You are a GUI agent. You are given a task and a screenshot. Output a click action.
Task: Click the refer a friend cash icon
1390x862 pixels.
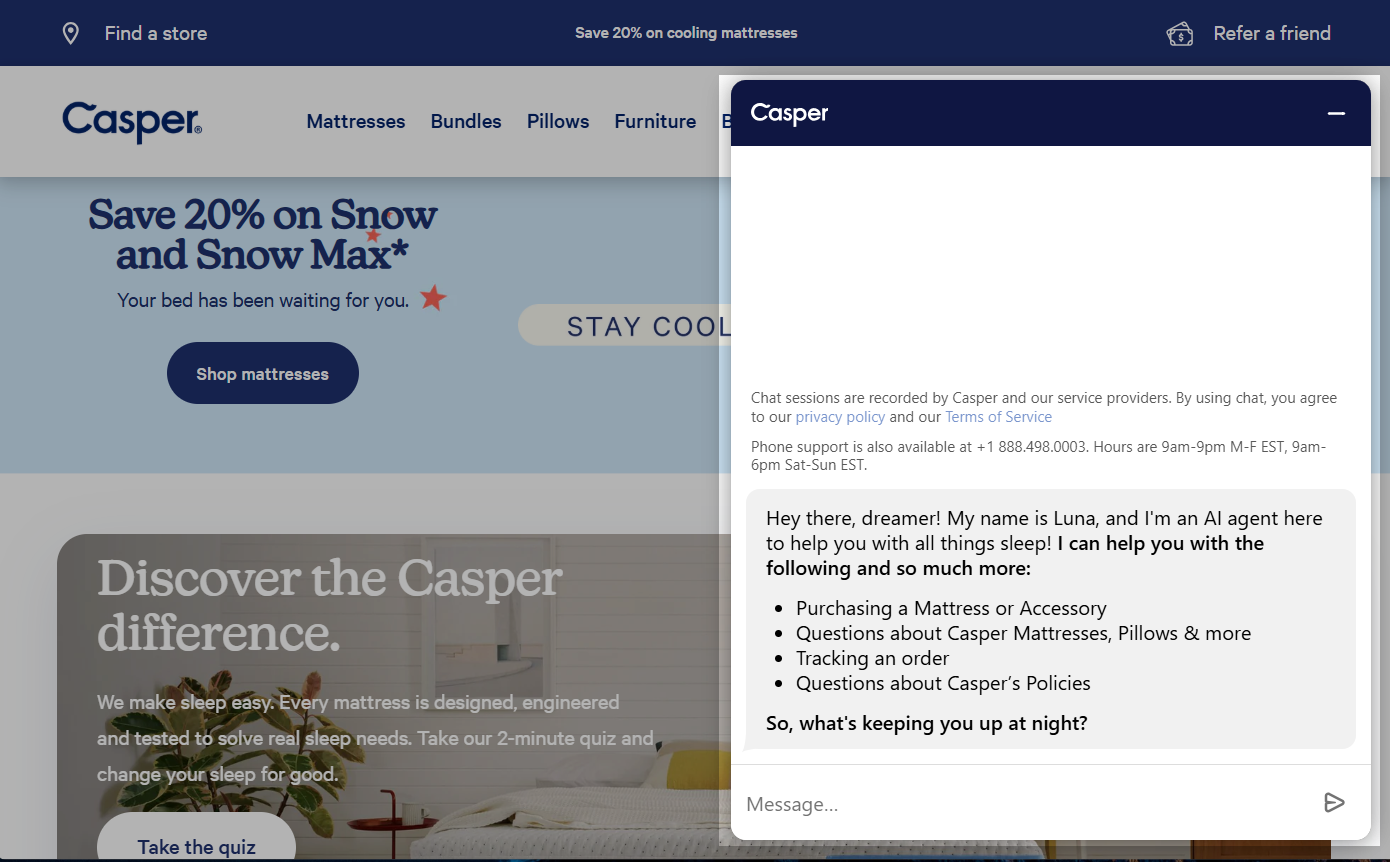1180,34
